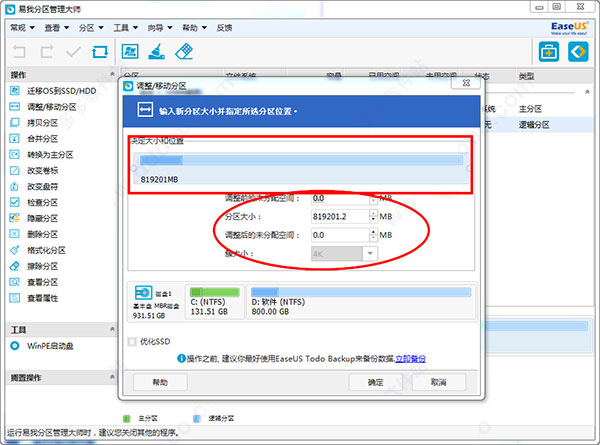Open the 查看 menu

click(57, 28)
